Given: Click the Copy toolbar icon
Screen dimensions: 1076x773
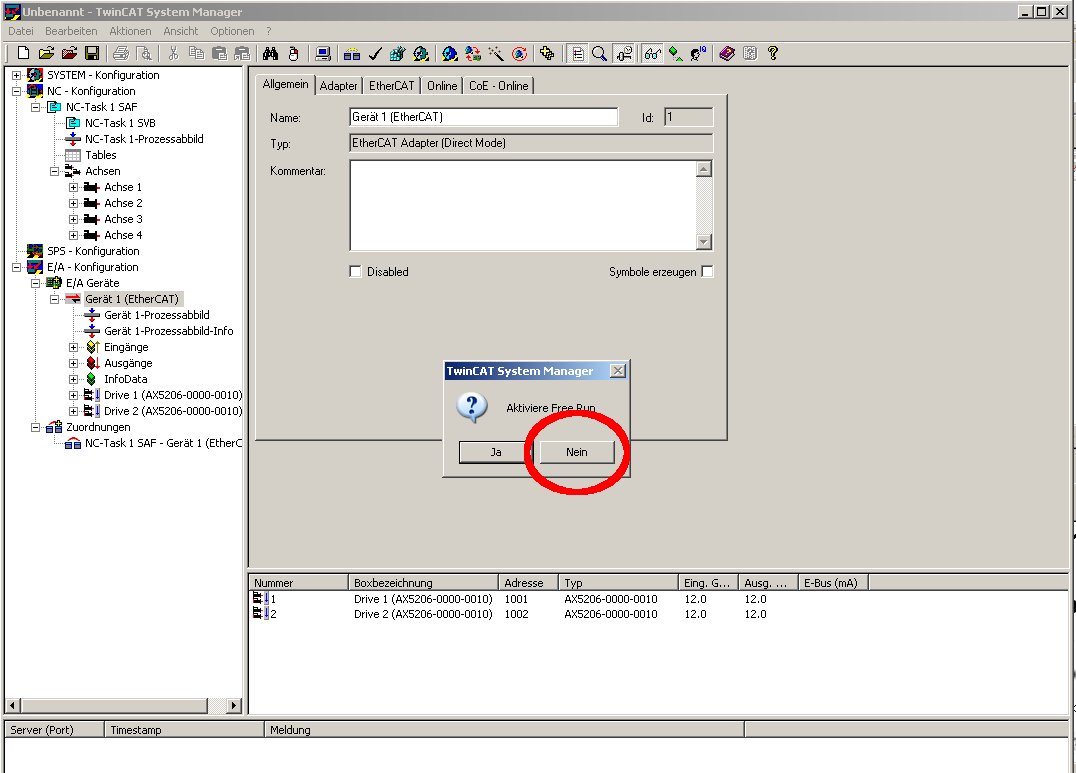Looking at the screenshot, I should pyautogui.click(x=196, y=54).
